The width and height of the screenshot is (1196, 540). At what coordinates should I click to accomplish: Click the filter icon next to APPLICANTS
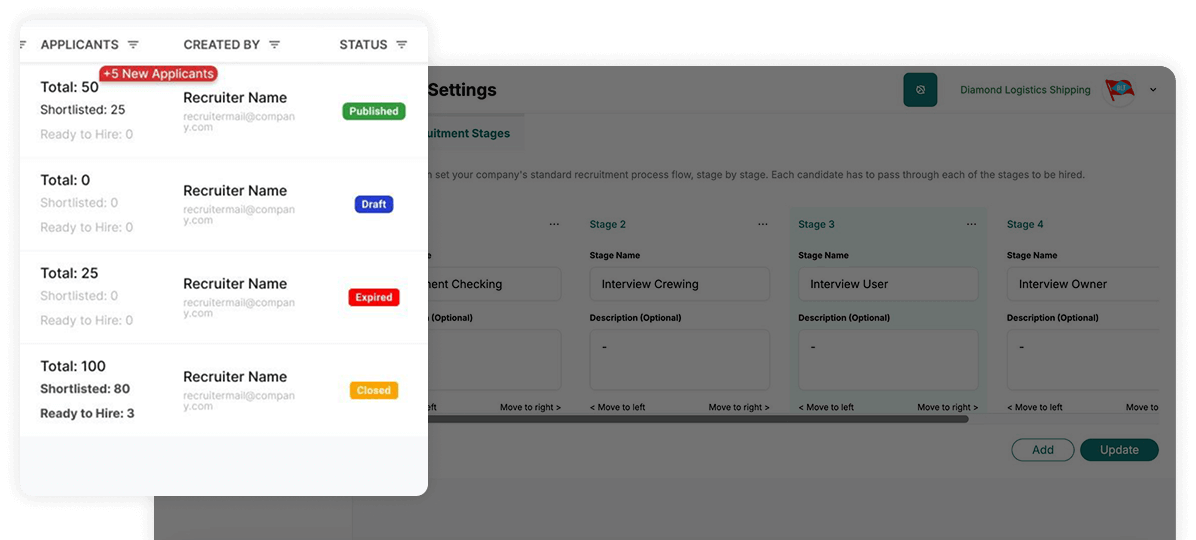pos(133,45)
